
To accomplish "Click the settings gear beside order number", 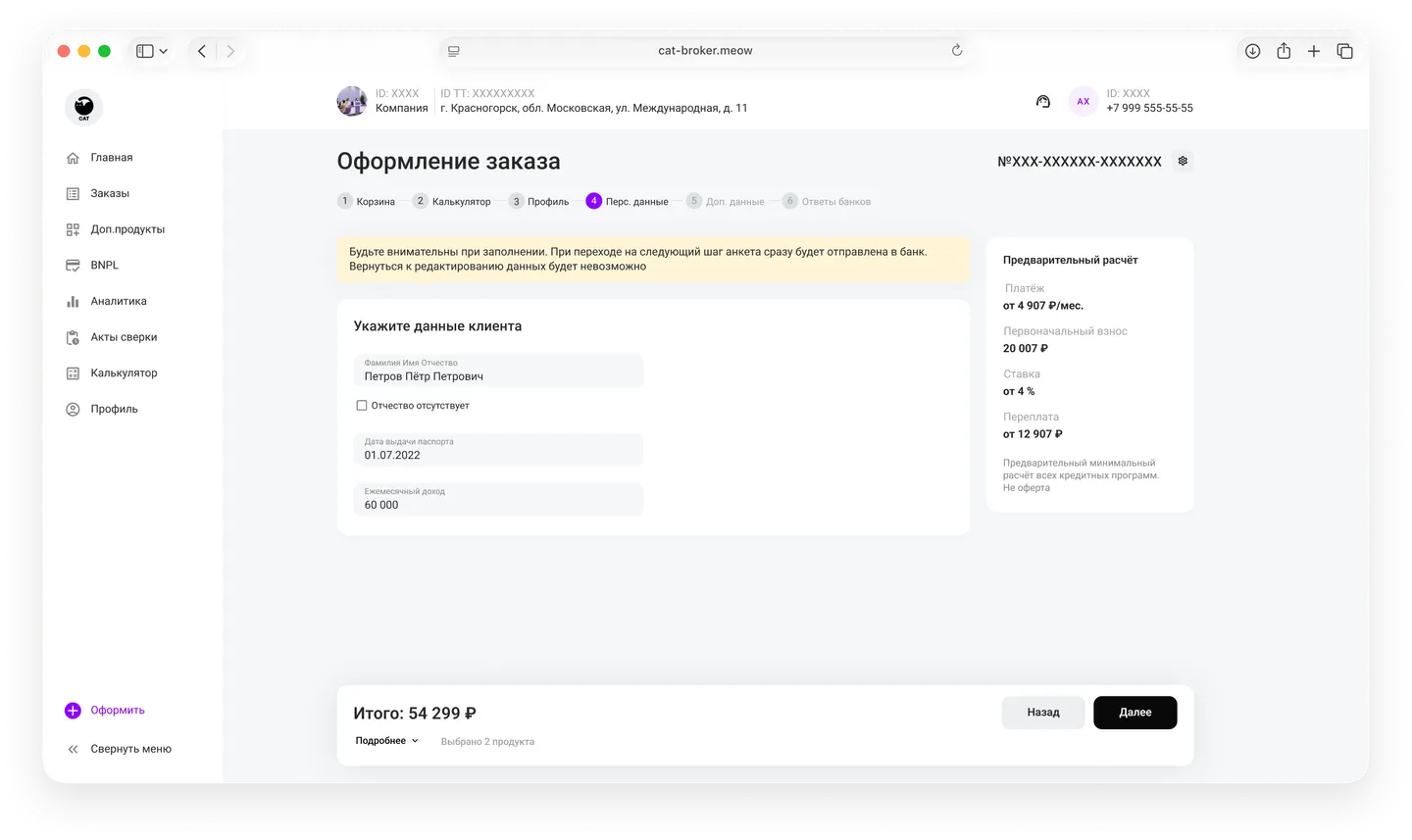I will [1183, 161].
